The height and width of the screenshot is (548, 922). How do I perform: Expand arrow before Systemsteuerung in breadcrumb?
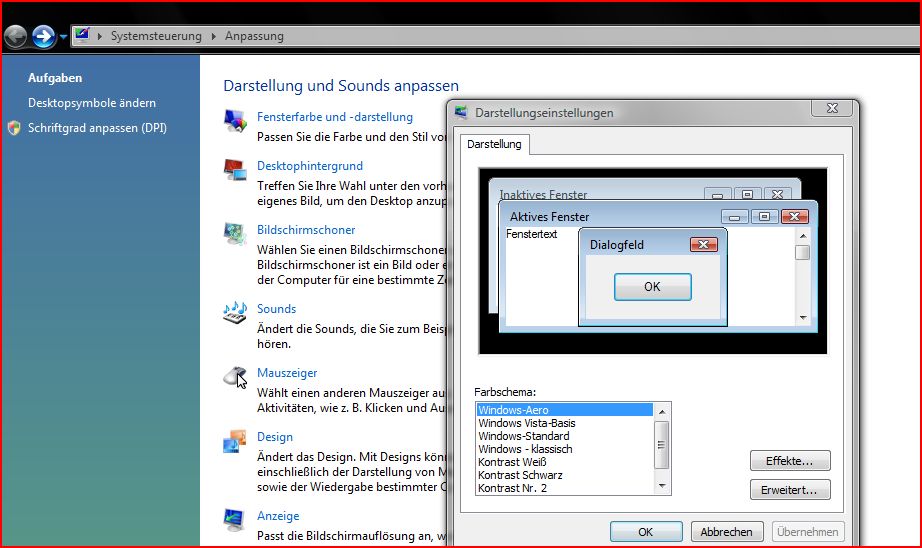point(99,36)
